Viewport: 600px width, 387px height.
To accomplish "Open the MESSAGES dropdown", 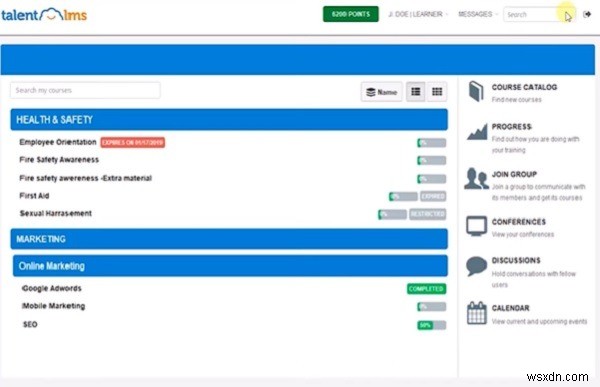I will point(478,14).
